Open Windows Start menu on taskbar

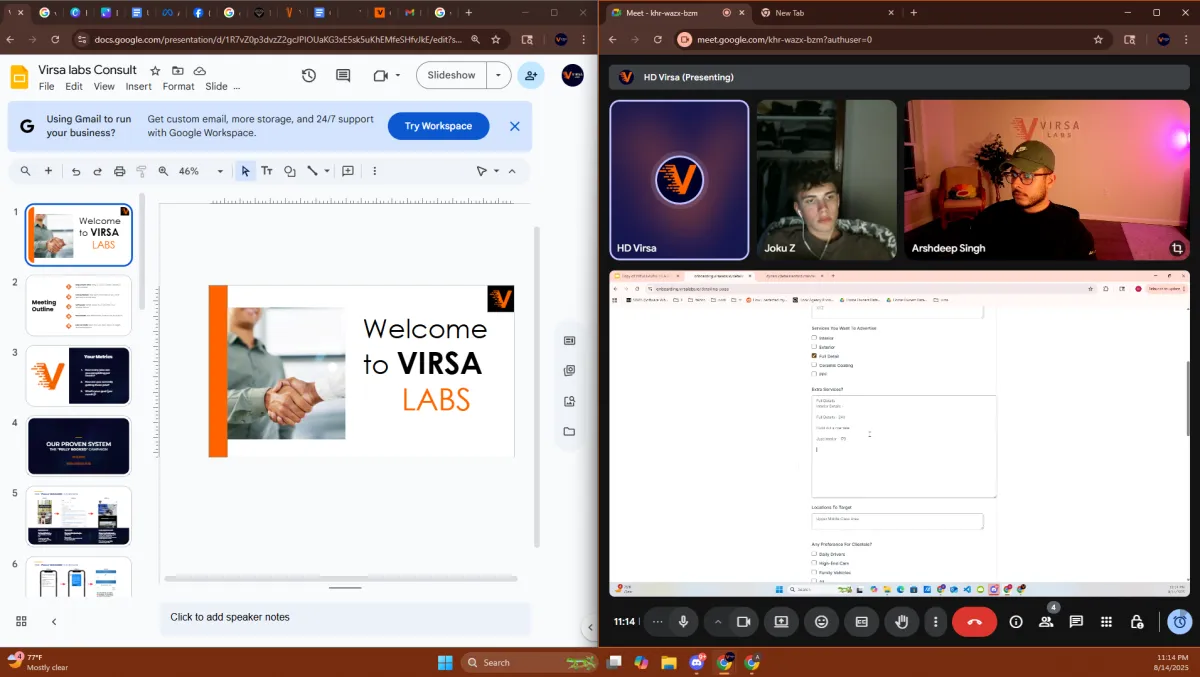(x=445, y=662)
